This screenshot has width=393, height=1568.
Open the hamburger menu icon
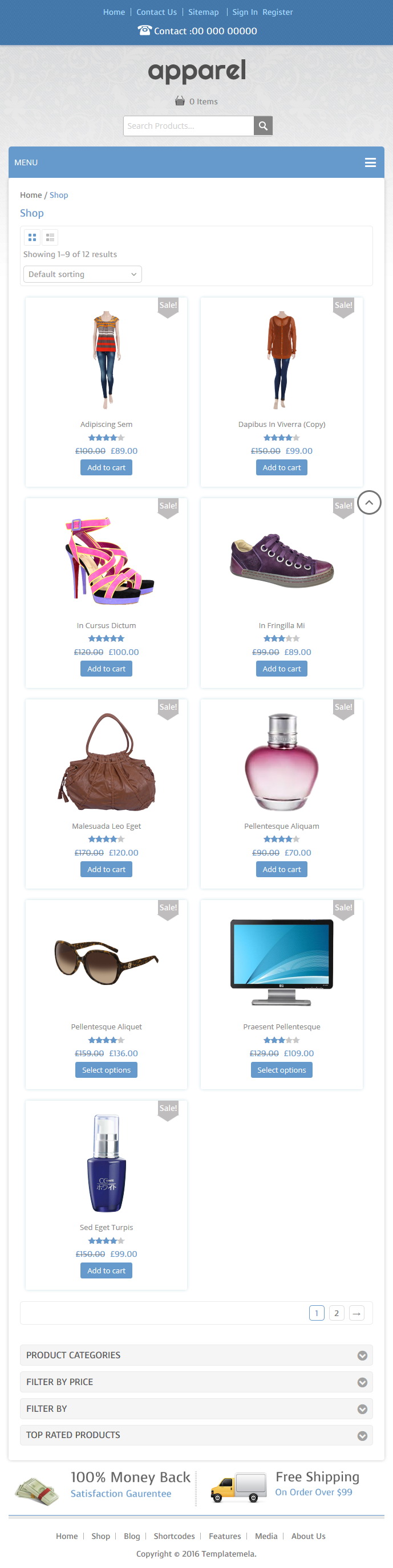coord(370,162)
